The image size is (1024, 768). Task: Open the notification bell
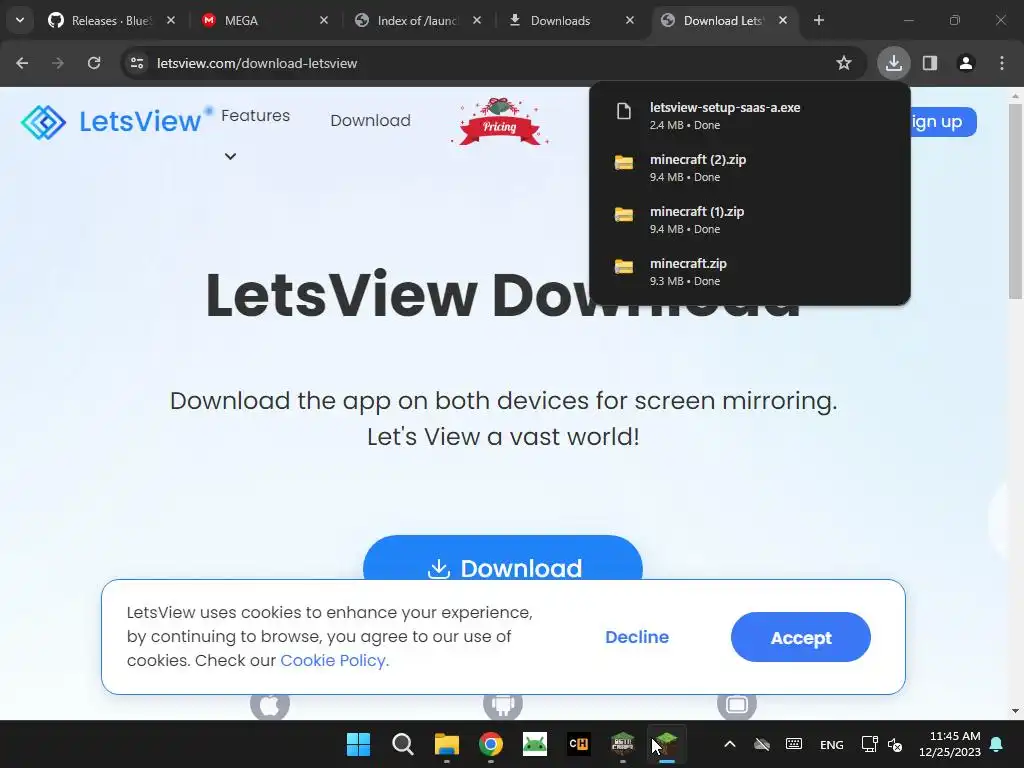(997, 744)
